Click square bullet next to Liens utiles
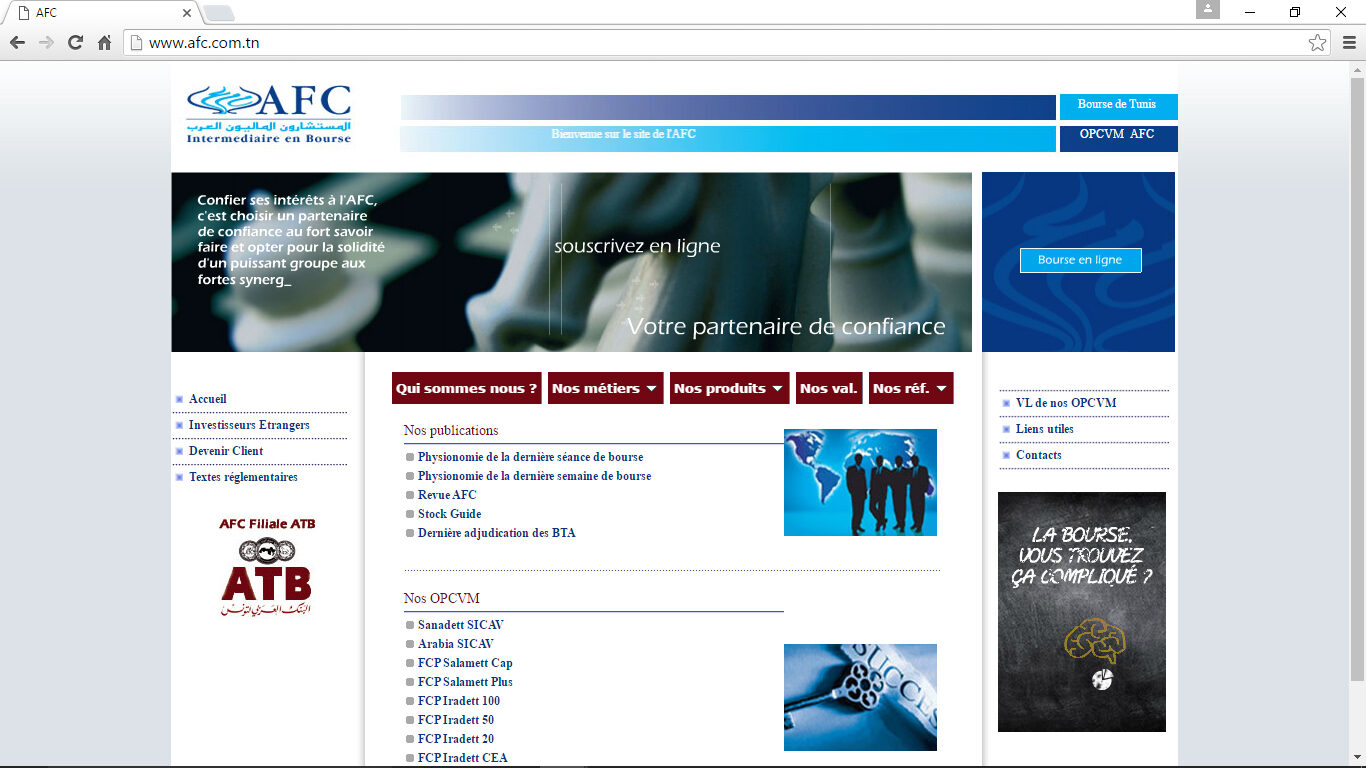 [1006, 429]
